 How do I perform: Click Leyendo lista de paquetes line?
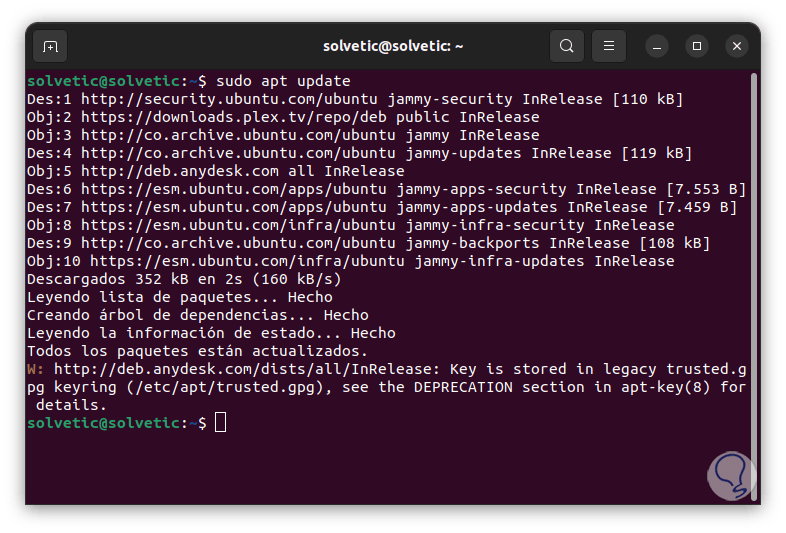tap(179, 298)
